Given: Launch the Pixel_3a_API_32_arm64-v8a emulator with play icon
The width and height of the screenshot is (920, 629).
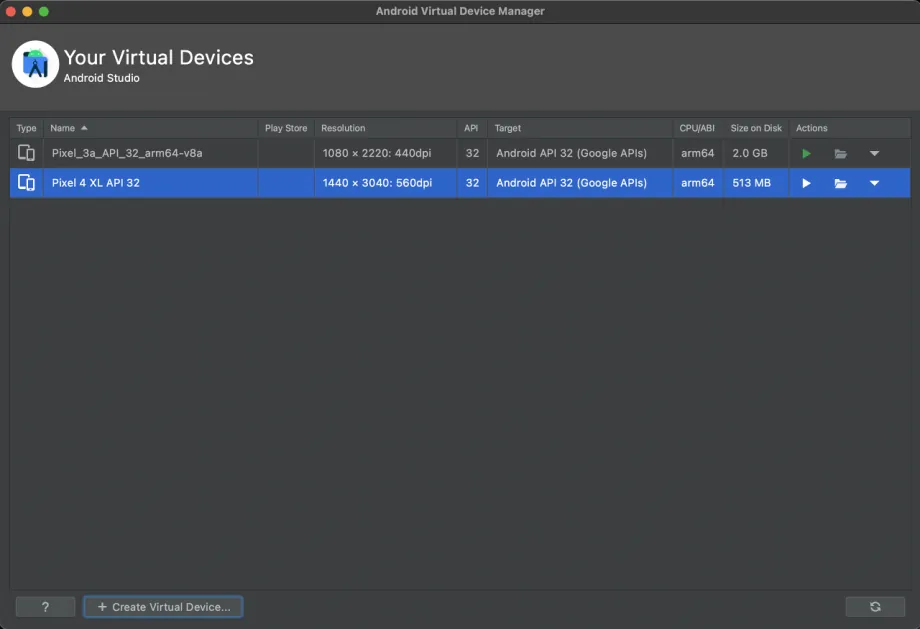Looking at the screenshot, I should click(x=806, y=154).
